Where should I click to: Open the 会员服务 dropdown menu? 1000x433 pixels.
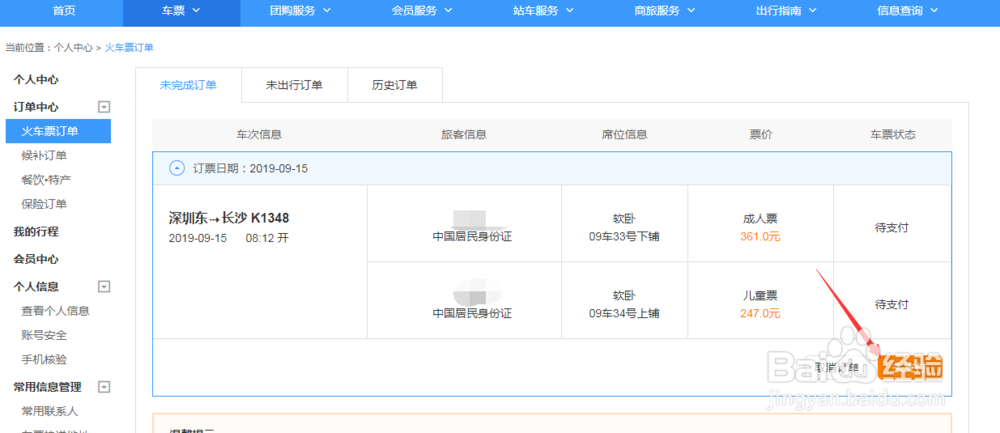pyautogui.click(x=422, y=11)
